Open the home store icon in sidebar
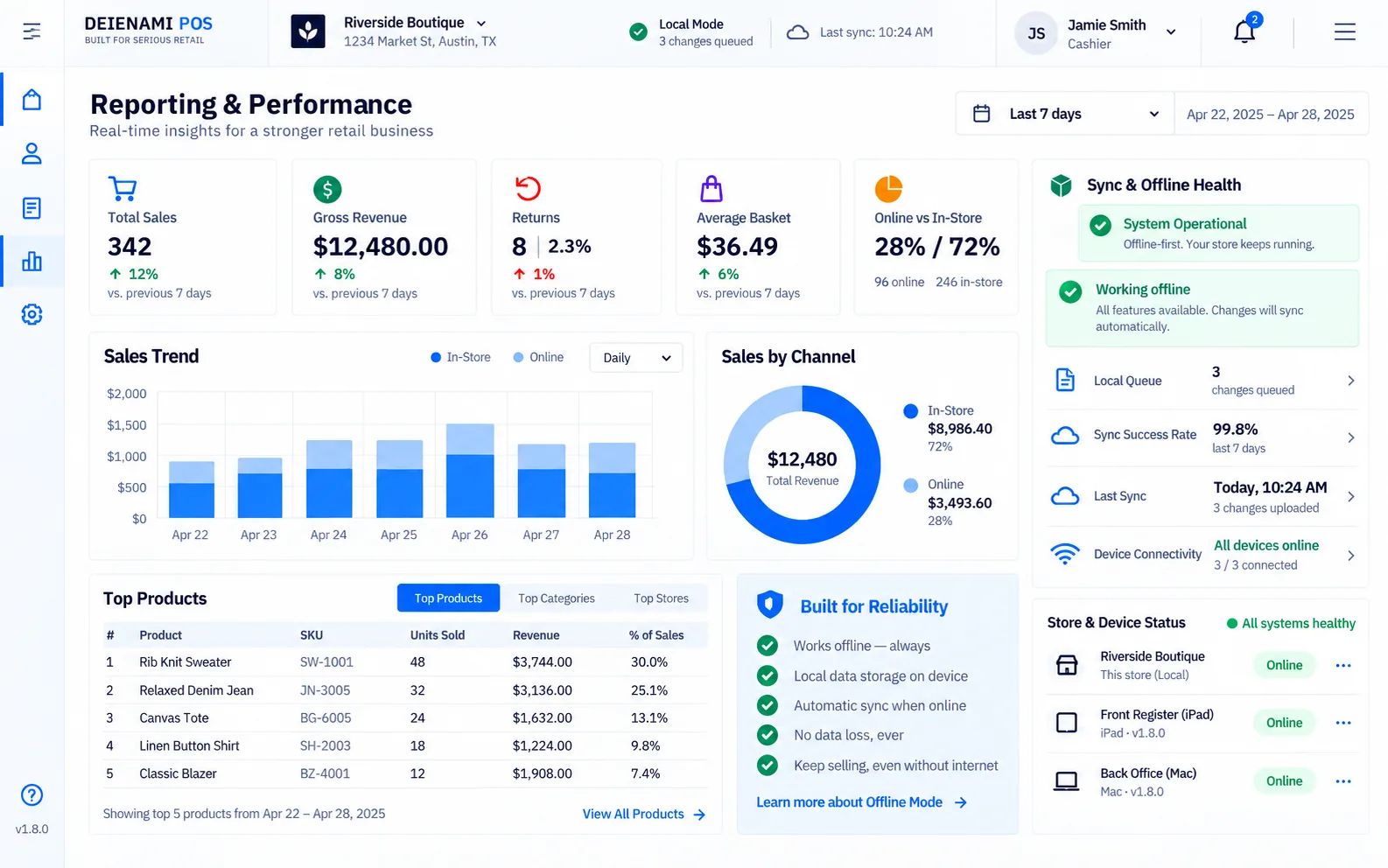The image size is (1388, 868). click(32, 100)
